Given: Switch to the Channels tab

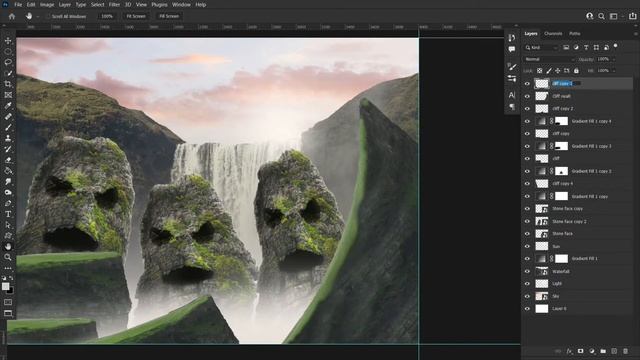Looking at the screenshot, I should pyautogui.click(x=553, y=33).
